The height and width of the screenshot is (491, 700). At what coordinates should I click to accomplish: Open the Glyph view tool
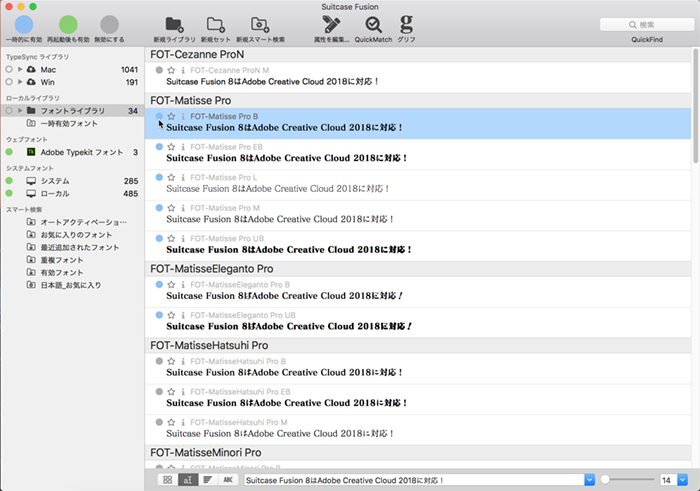[406, 25]
